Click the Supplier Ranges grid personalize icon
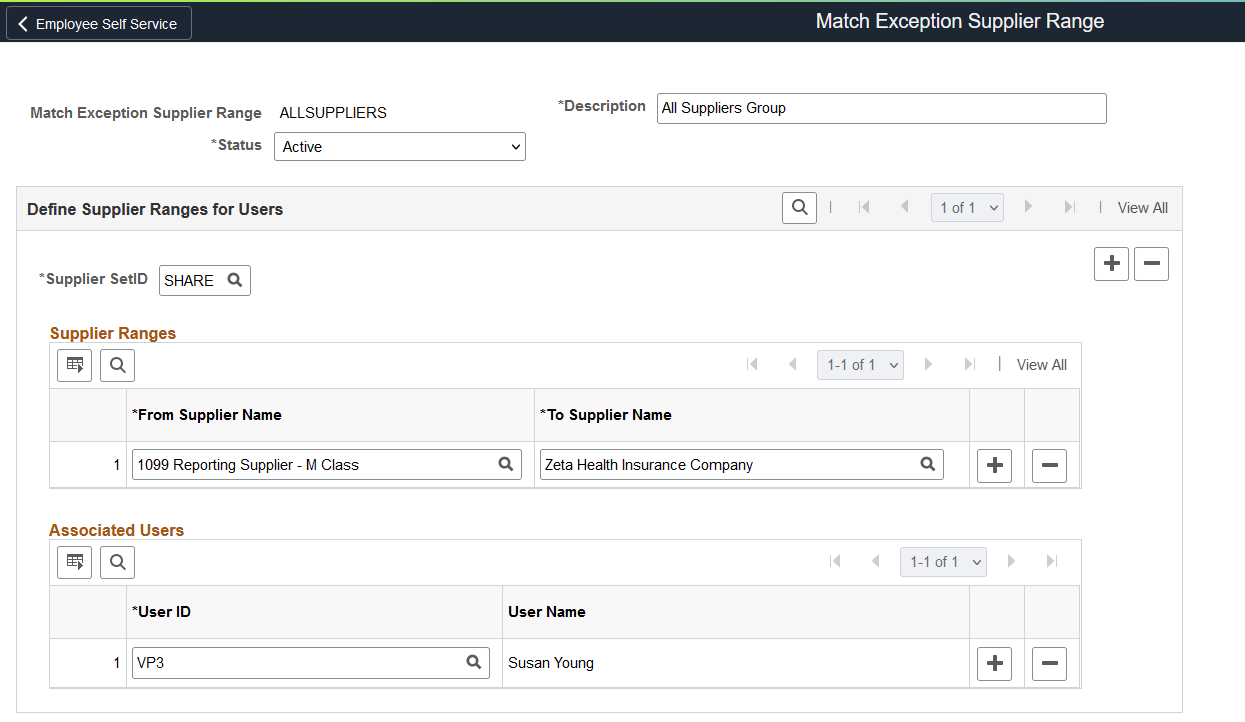 pyautogui.click(x=74, y=366)
